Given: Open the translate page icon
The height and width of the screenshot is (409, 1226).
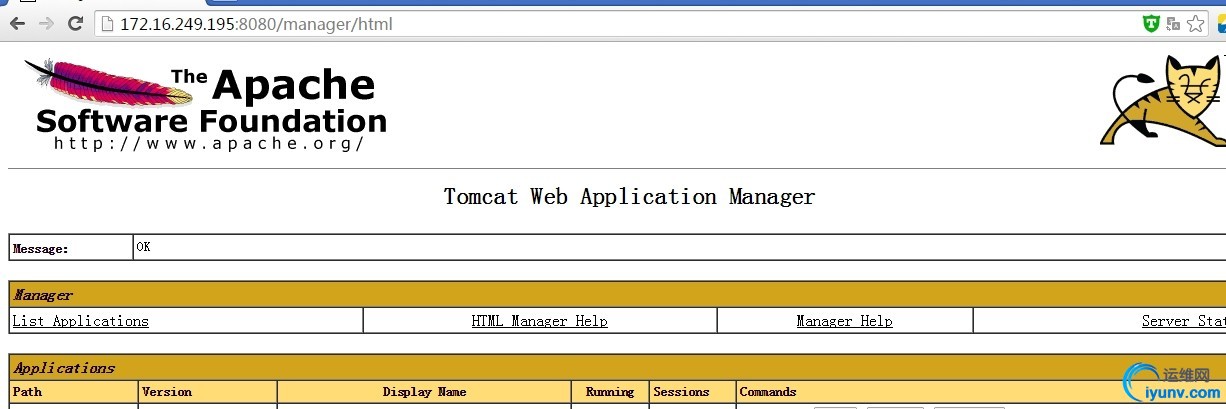Looking at the screenshot, I should pyautogui.click(x=1173, y=24).
